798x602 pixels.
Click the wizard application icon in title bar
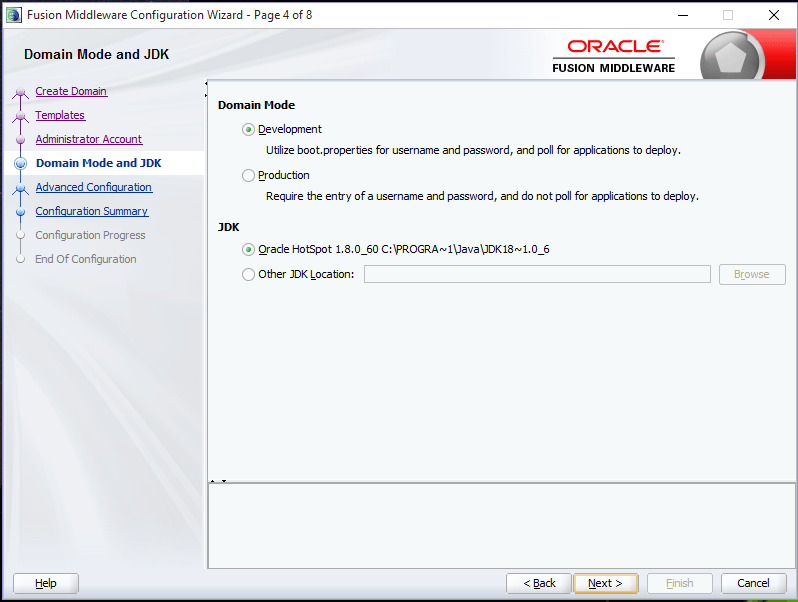click(x=14, y=15)
